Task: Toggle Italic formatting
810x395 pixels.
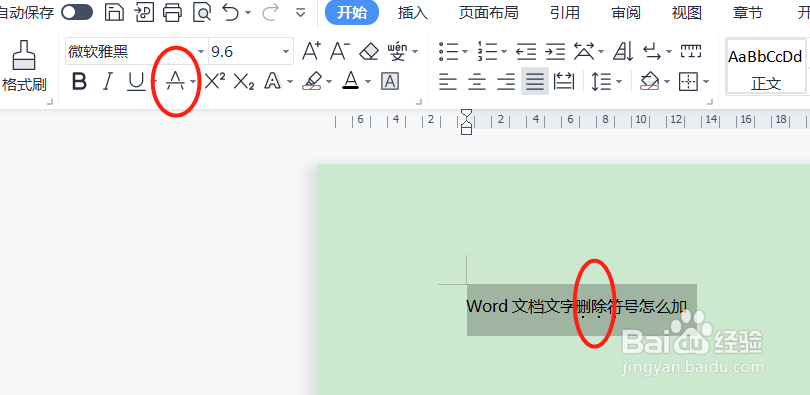Action: click(x=107, y=81)
